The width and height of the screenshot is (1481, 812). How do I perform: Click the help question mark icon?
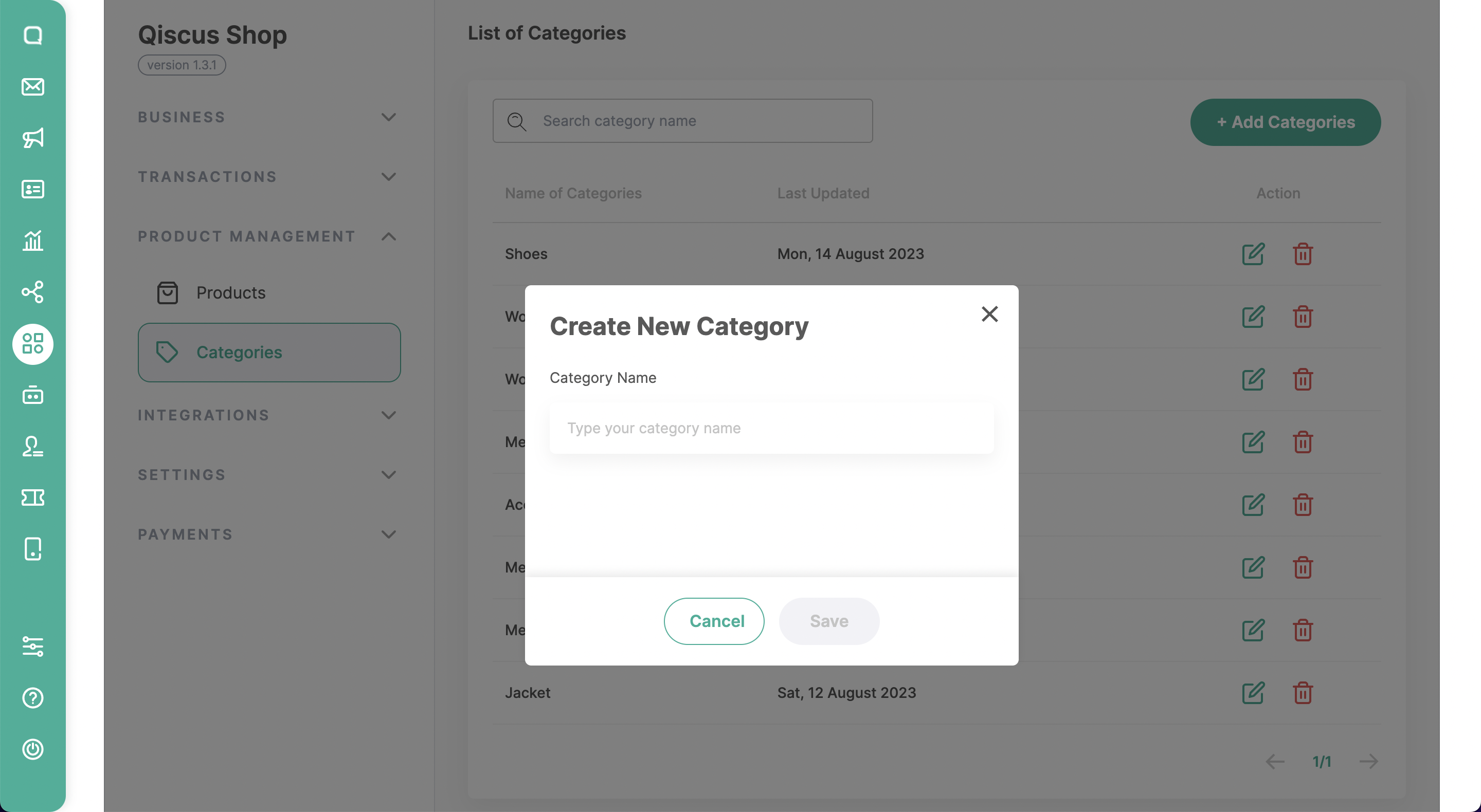(33, 697)
